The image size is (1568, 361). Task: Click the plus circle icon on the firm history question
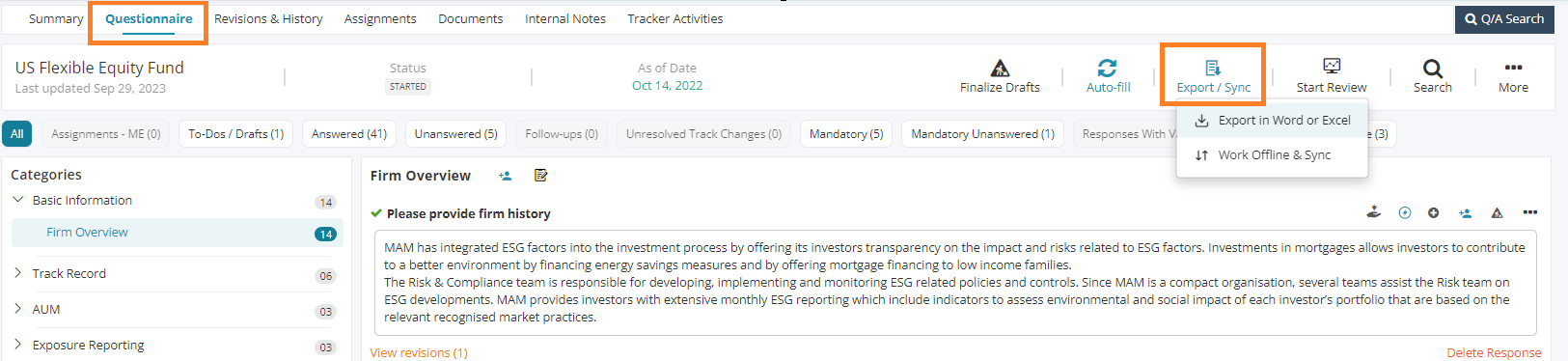coord(1434,213)
